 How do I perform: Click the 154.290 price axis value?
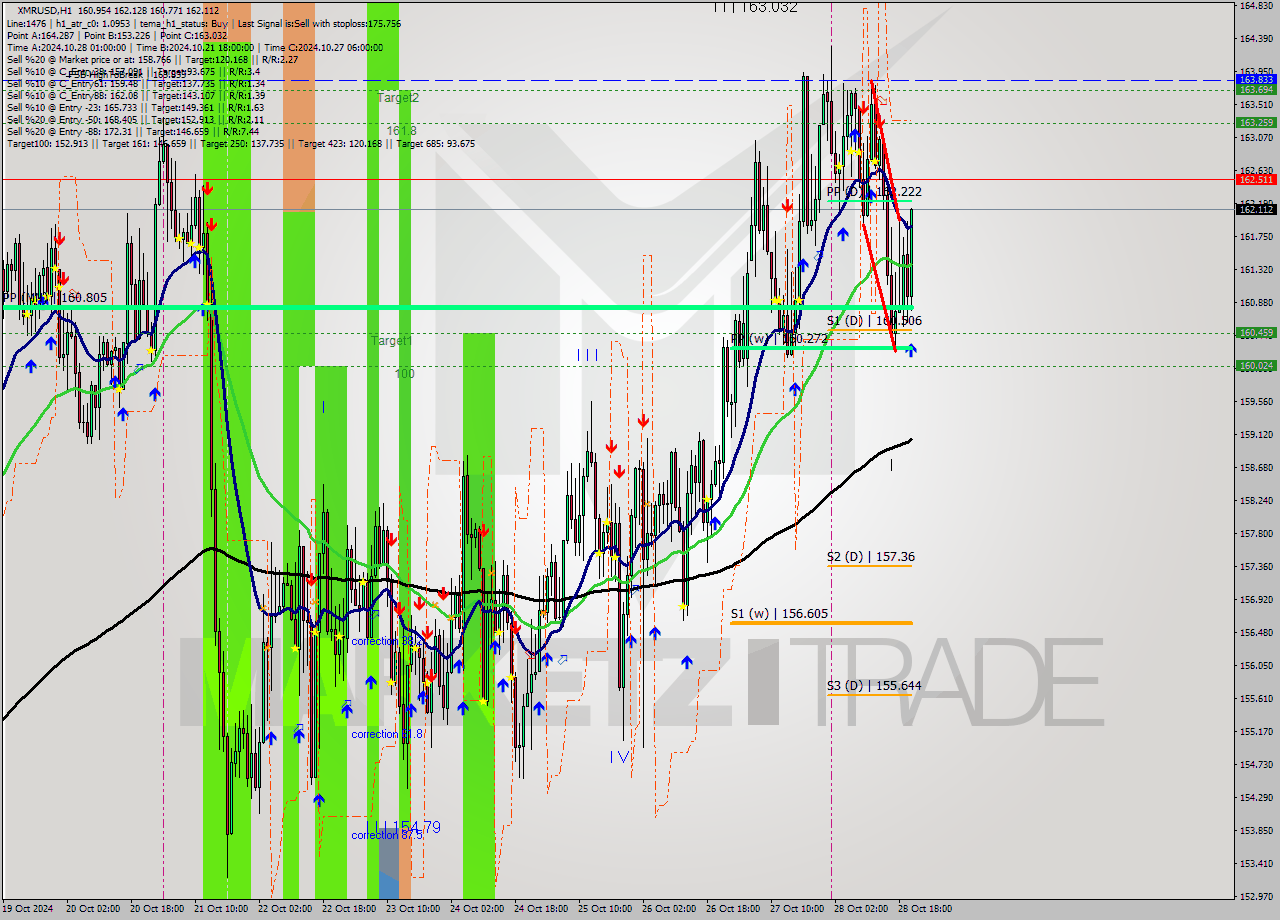point(1255,798)
